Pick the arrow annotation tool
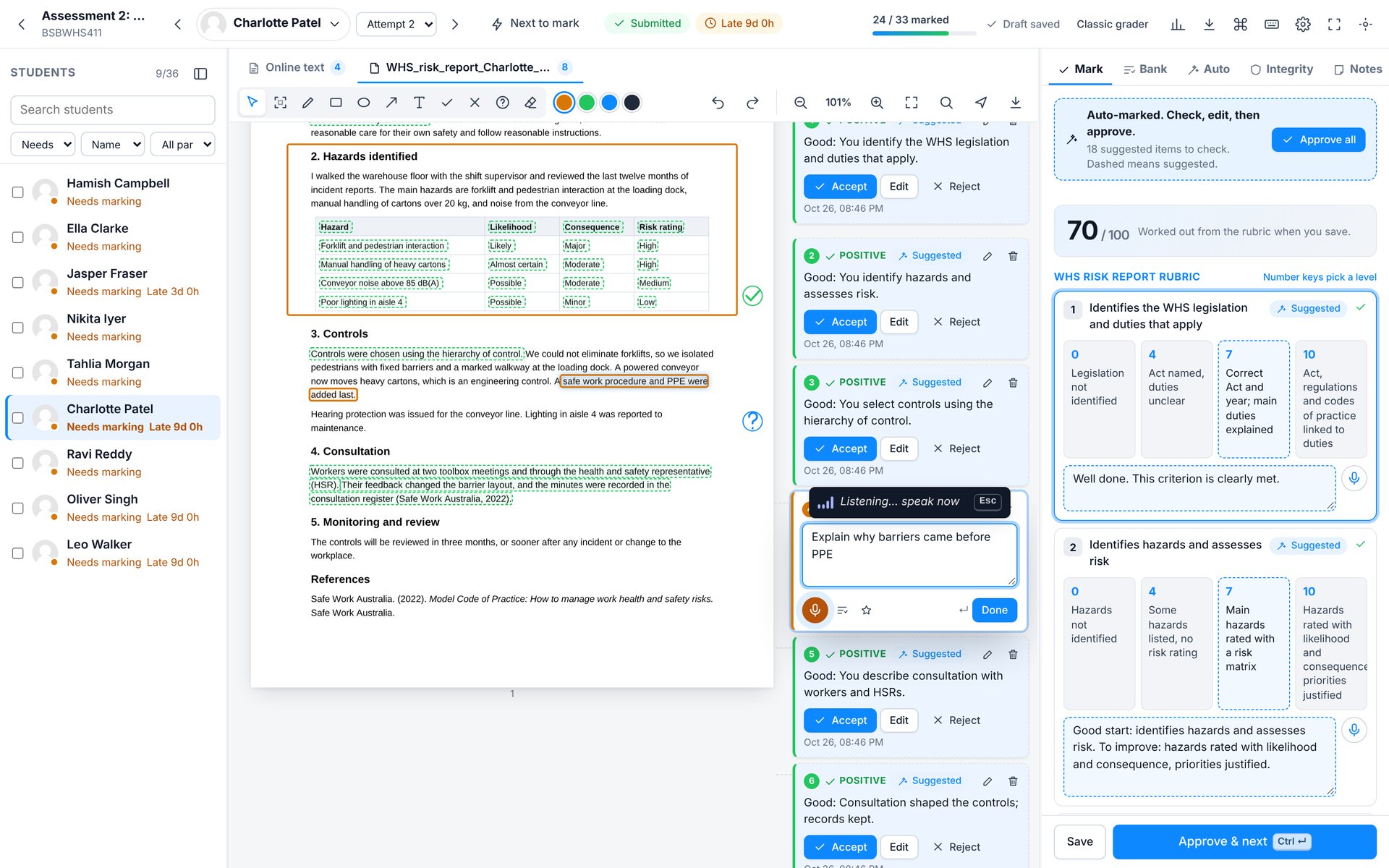Image resolution: width=1389 pixels, height=868 pixels. coord(391,103)
